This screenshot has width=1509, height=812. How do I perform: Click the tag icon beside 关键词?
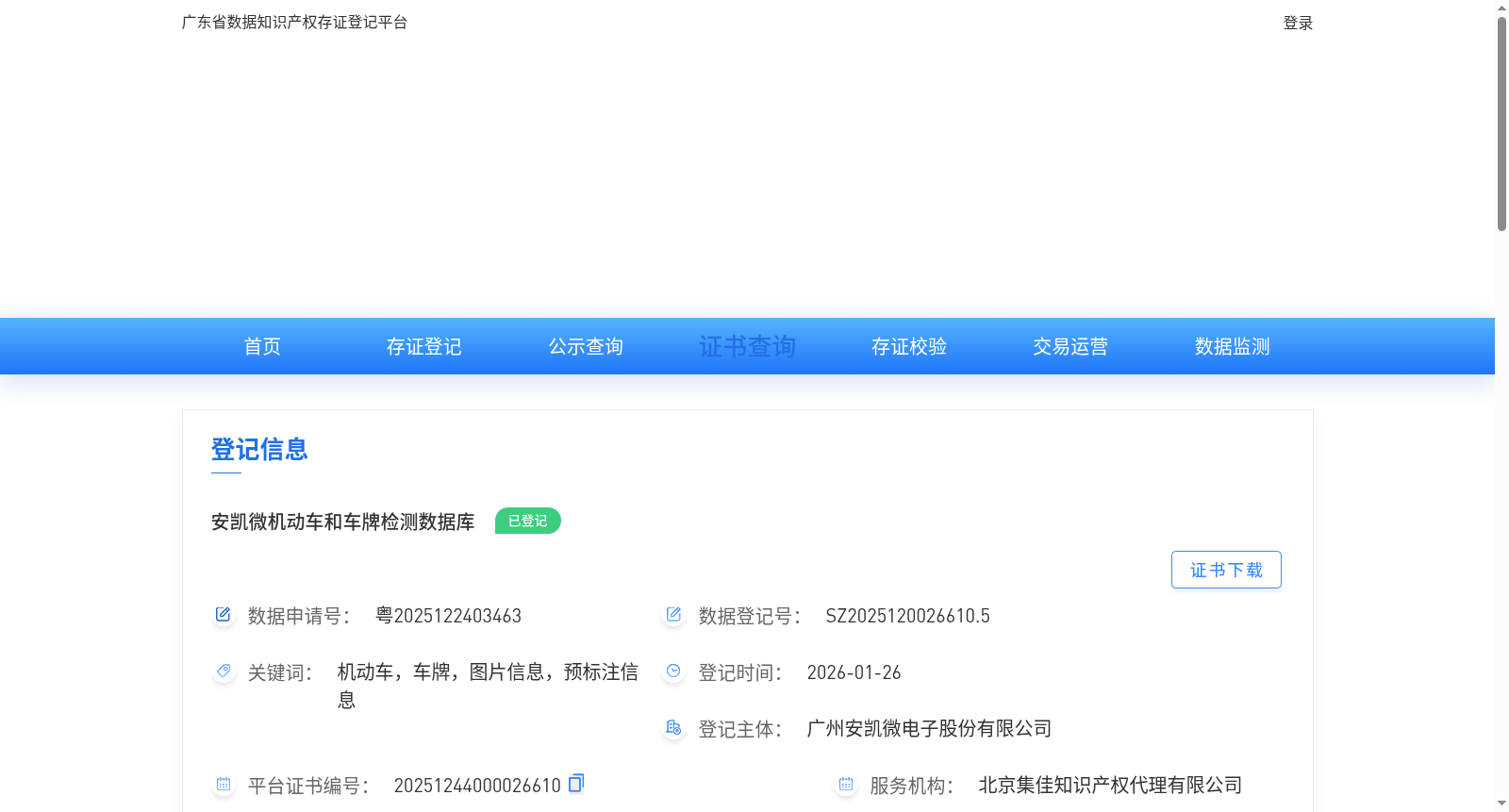click(x=223, y=671)
